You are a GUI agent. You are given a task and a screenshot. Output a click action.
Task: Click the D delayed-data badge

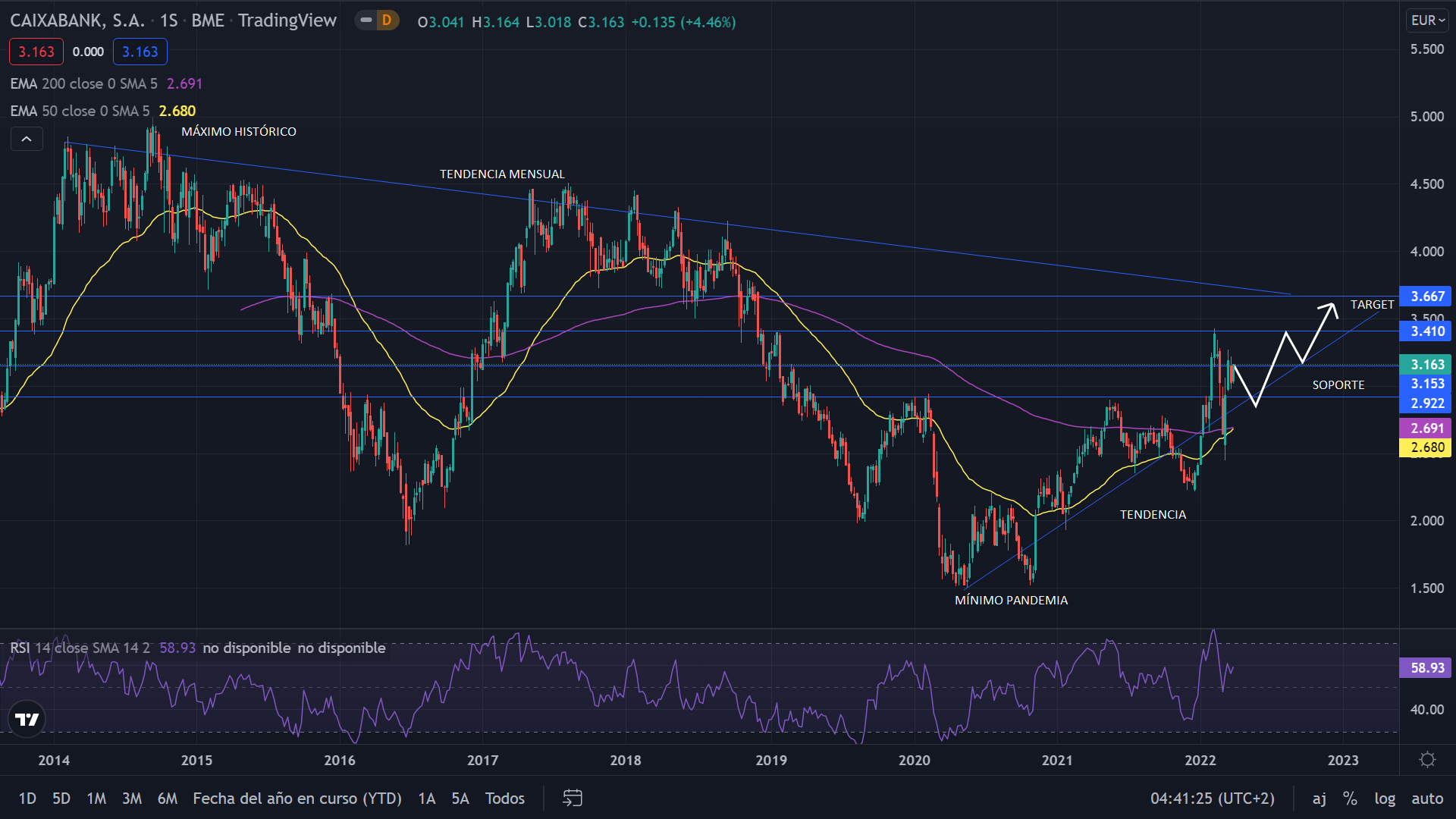point(387,20)
